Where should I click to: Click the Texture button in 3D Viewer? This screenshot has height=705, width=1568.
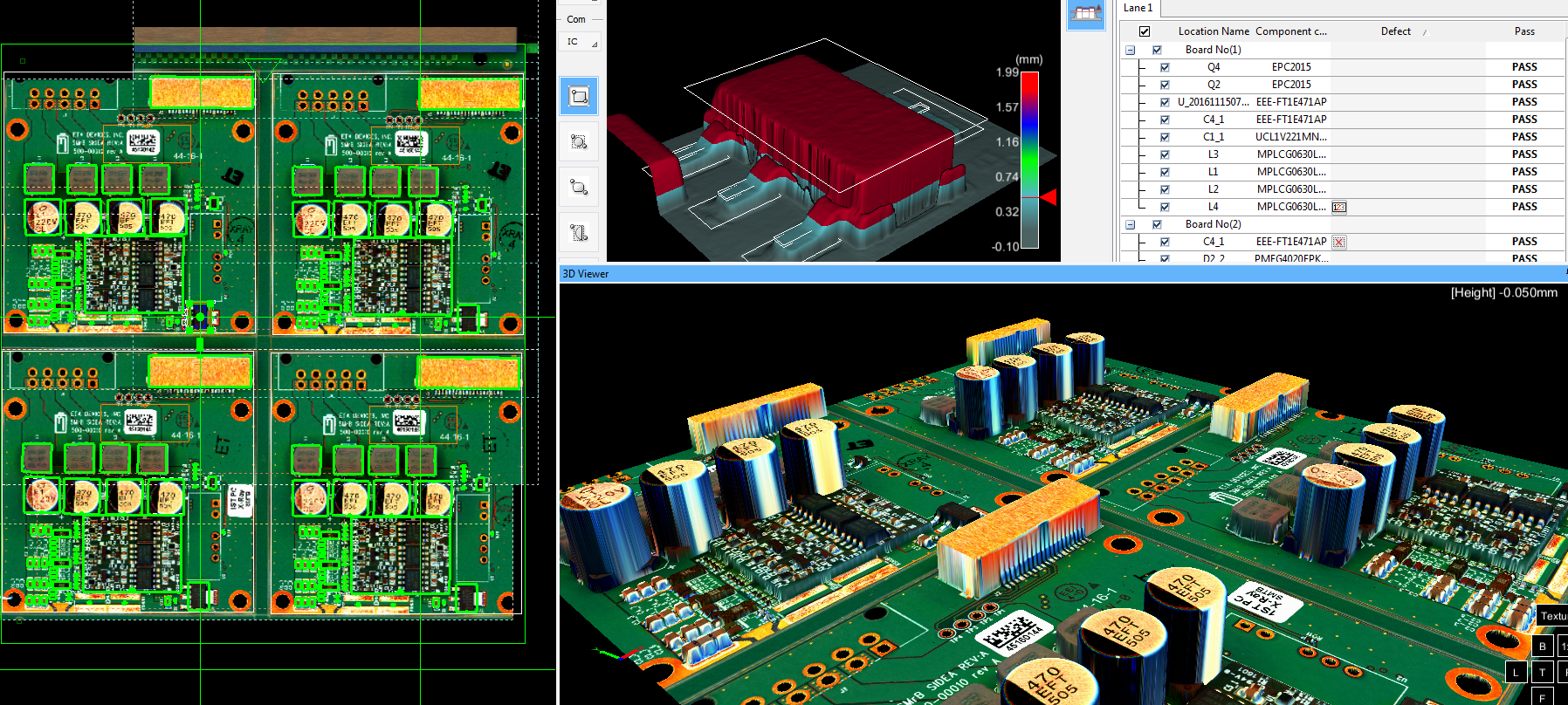[1552, 616]
